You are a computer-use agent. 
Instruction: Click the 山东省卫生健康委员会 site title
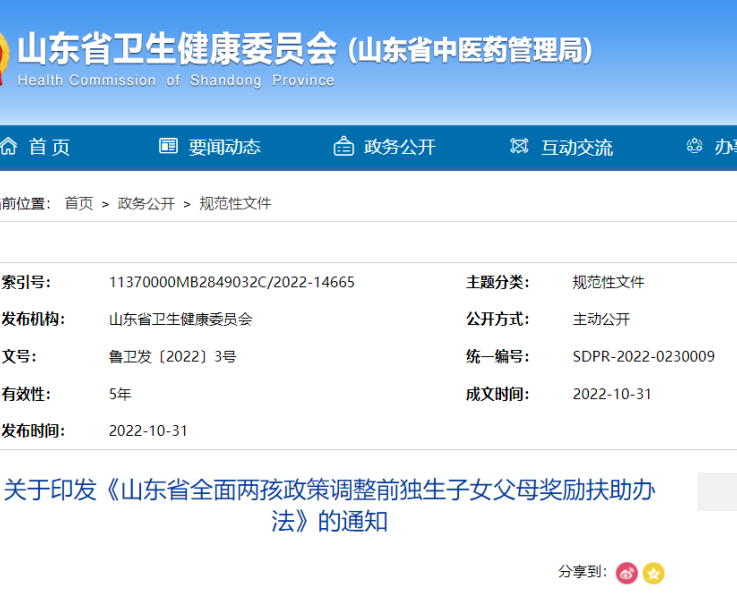pos(177,49)
